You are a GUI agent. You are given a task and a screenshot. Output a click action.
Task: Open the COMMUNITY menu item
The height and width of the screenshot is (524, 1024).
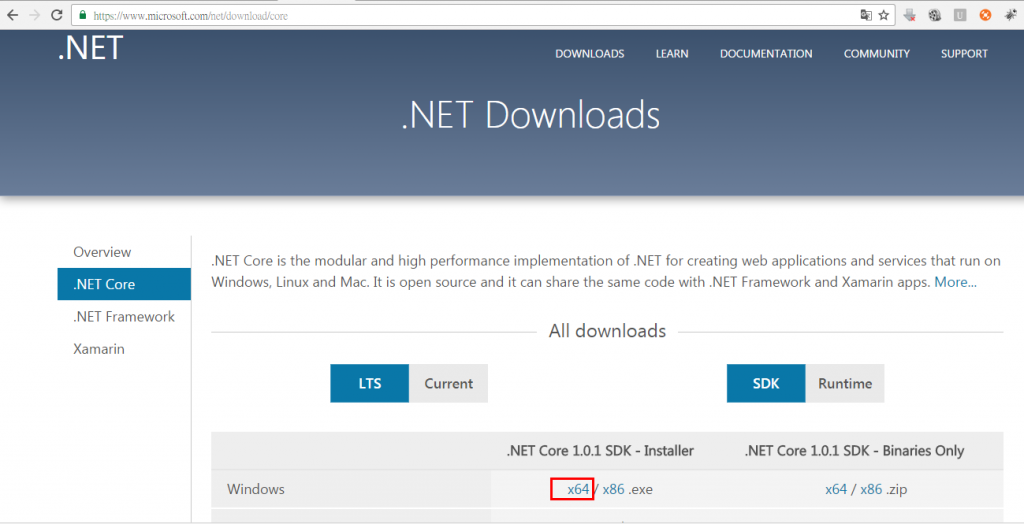pyautogui.click(x=876, y=54)
